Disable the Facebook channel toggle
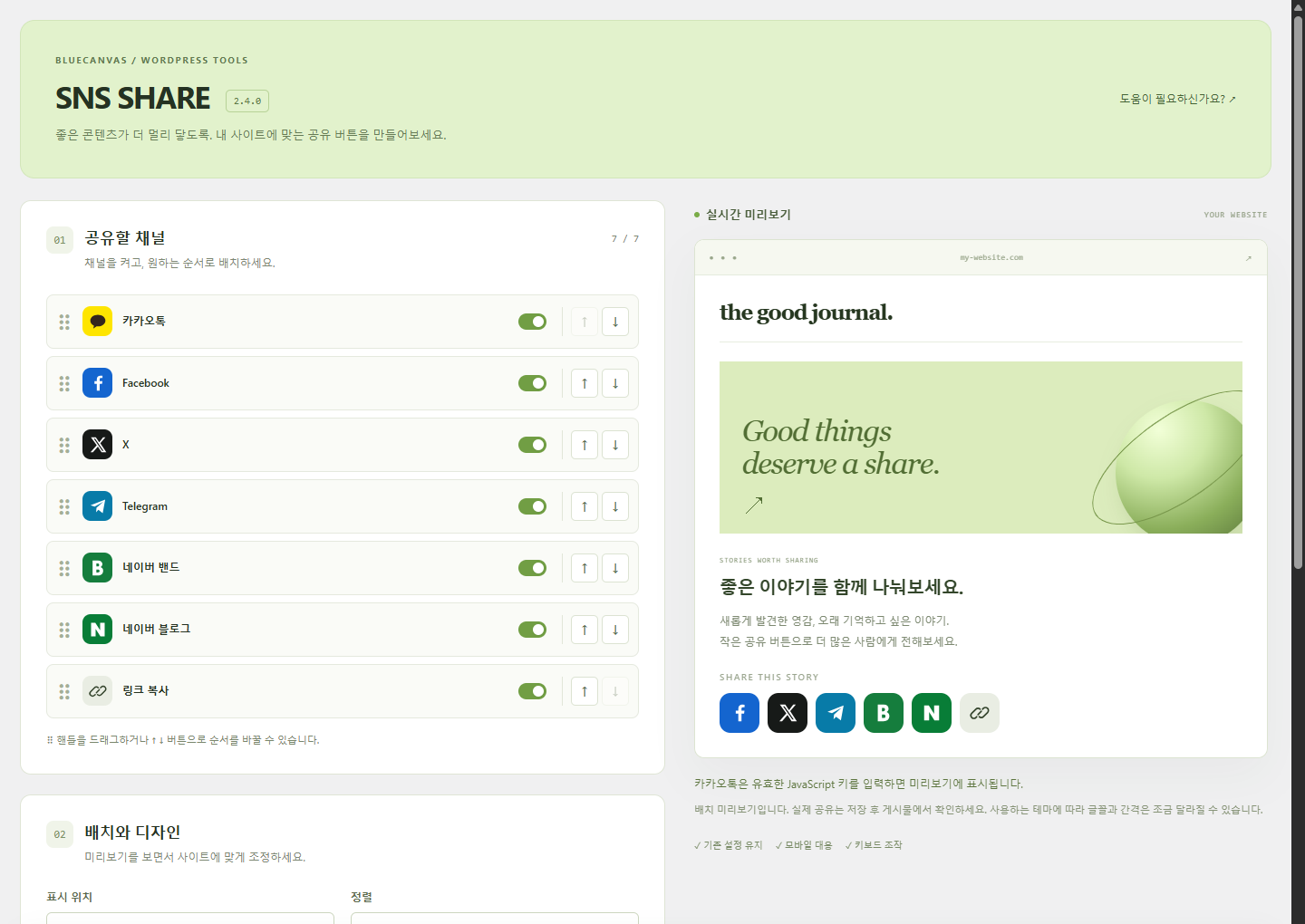The image size is (1305, 924). coord(533,383)
